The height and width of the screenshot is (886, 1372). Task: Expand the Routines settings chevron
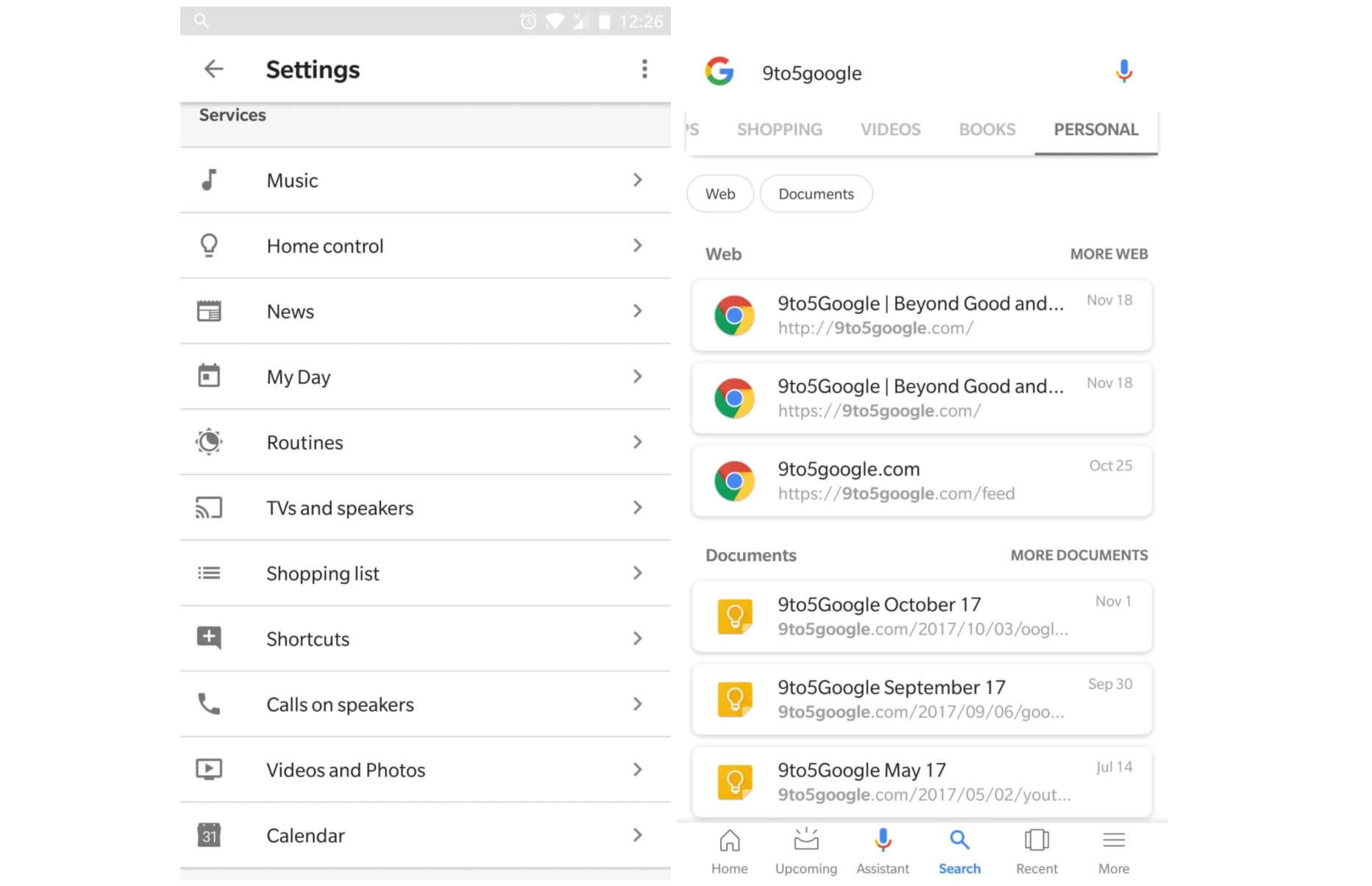pyautogui.click(x=637, y=442)
